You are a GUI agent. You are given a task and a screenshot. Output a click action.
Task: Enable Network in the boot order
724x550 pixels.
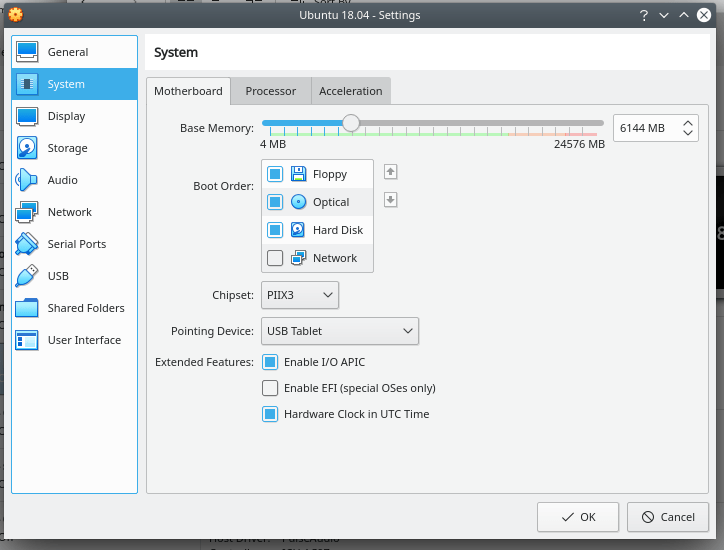(x=275, y=258)
